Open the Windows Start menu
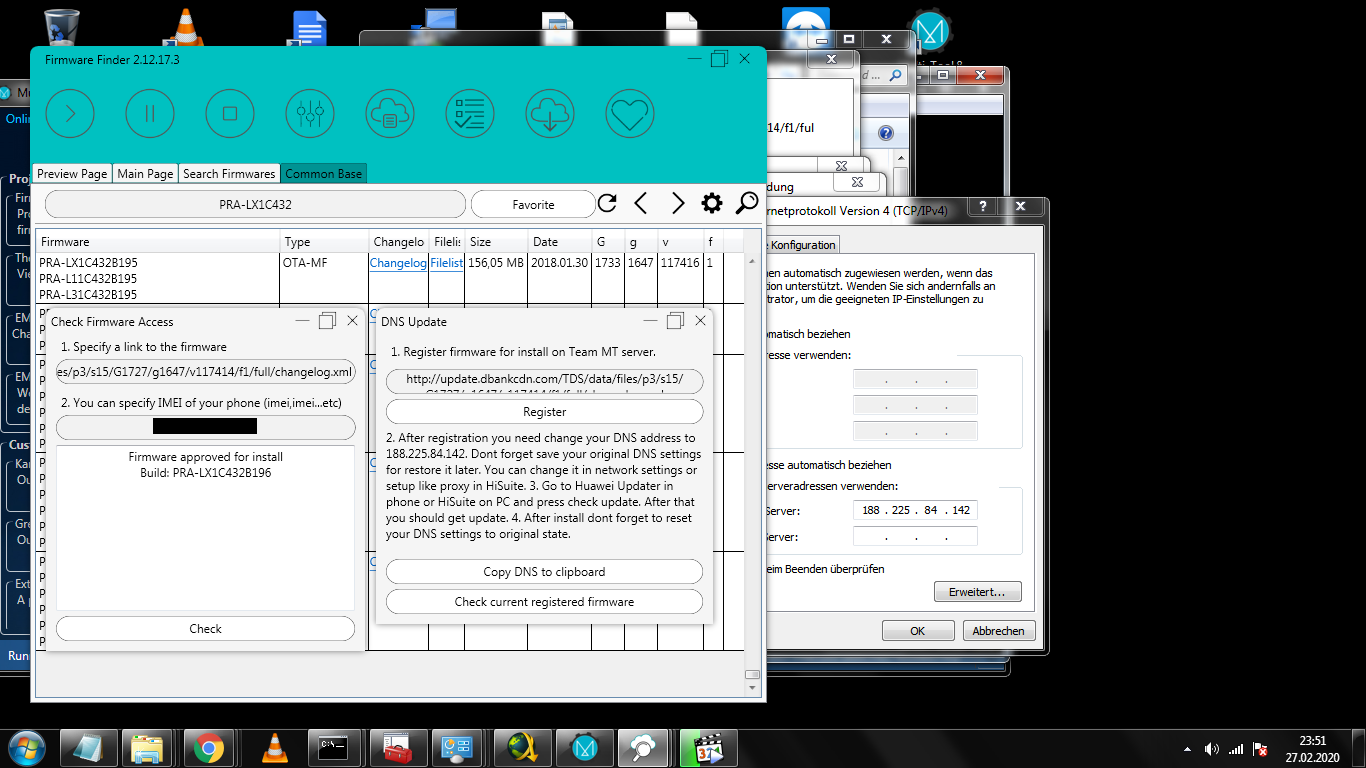The height and width of the screenshot is (768, 1366). (x=27, y=747)
